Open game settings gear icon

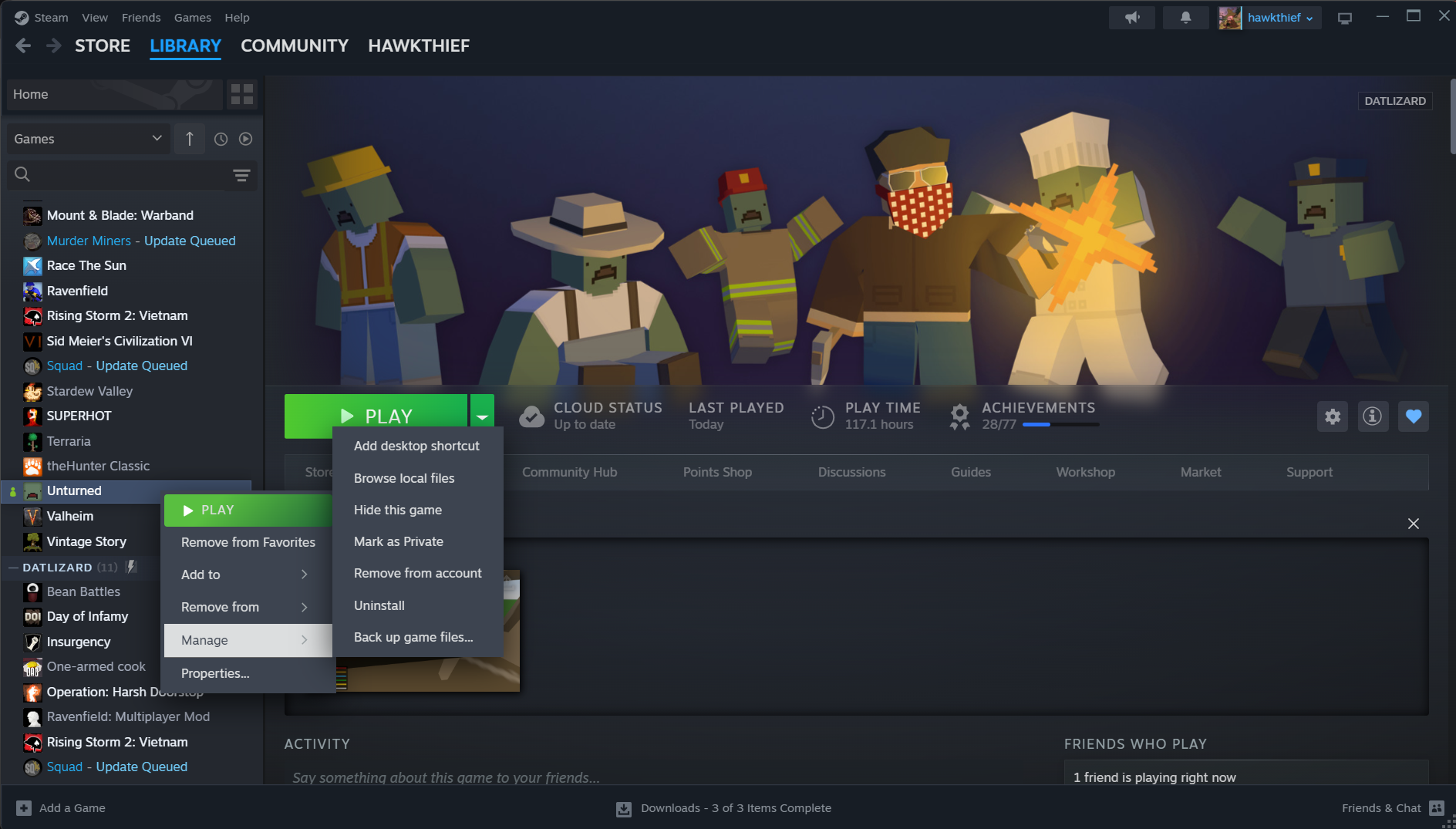pyautogui.click(x=1333, y=416)
